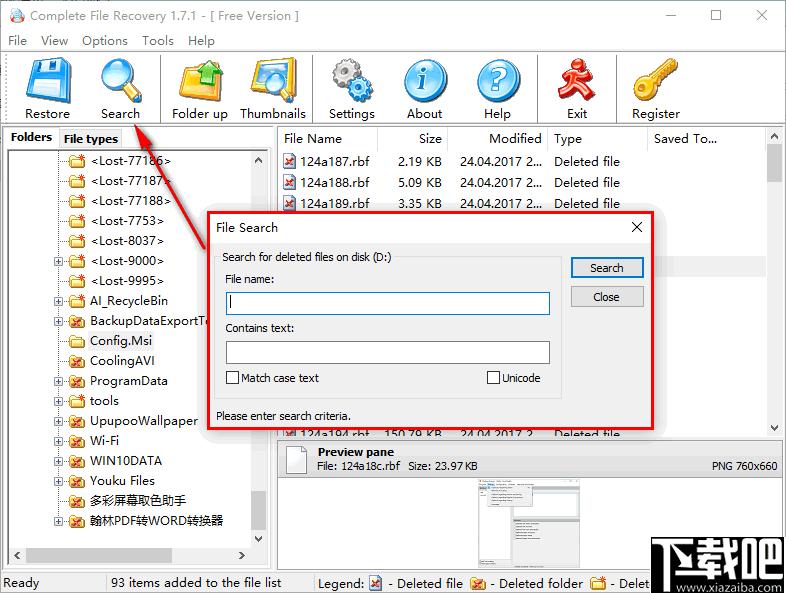This screenshot has width=786, height=593.
Task: Click the preview image thumbnail
Action: (x=529, y=523)
